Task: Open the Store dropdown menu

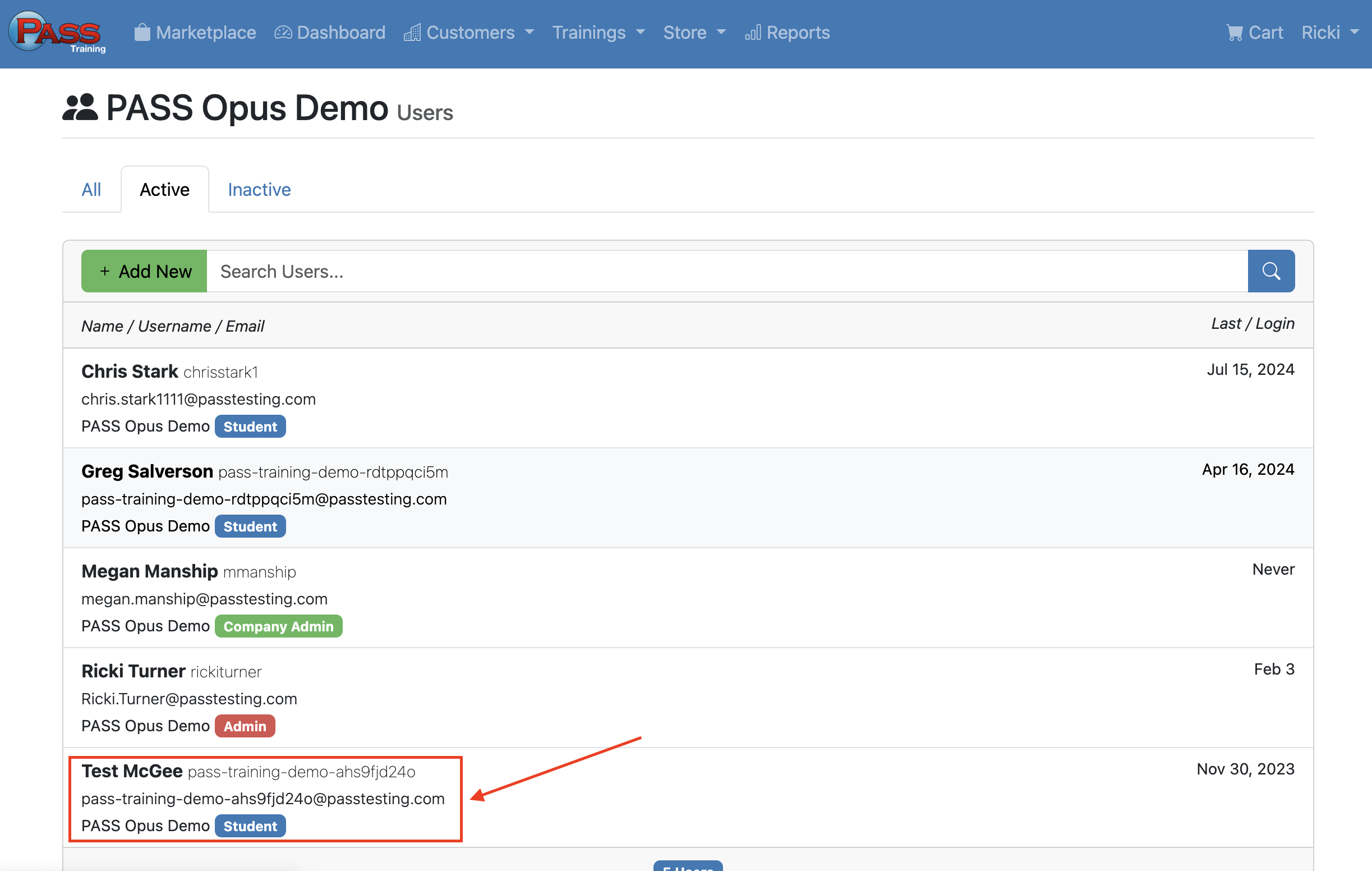Action: point(694,33)
